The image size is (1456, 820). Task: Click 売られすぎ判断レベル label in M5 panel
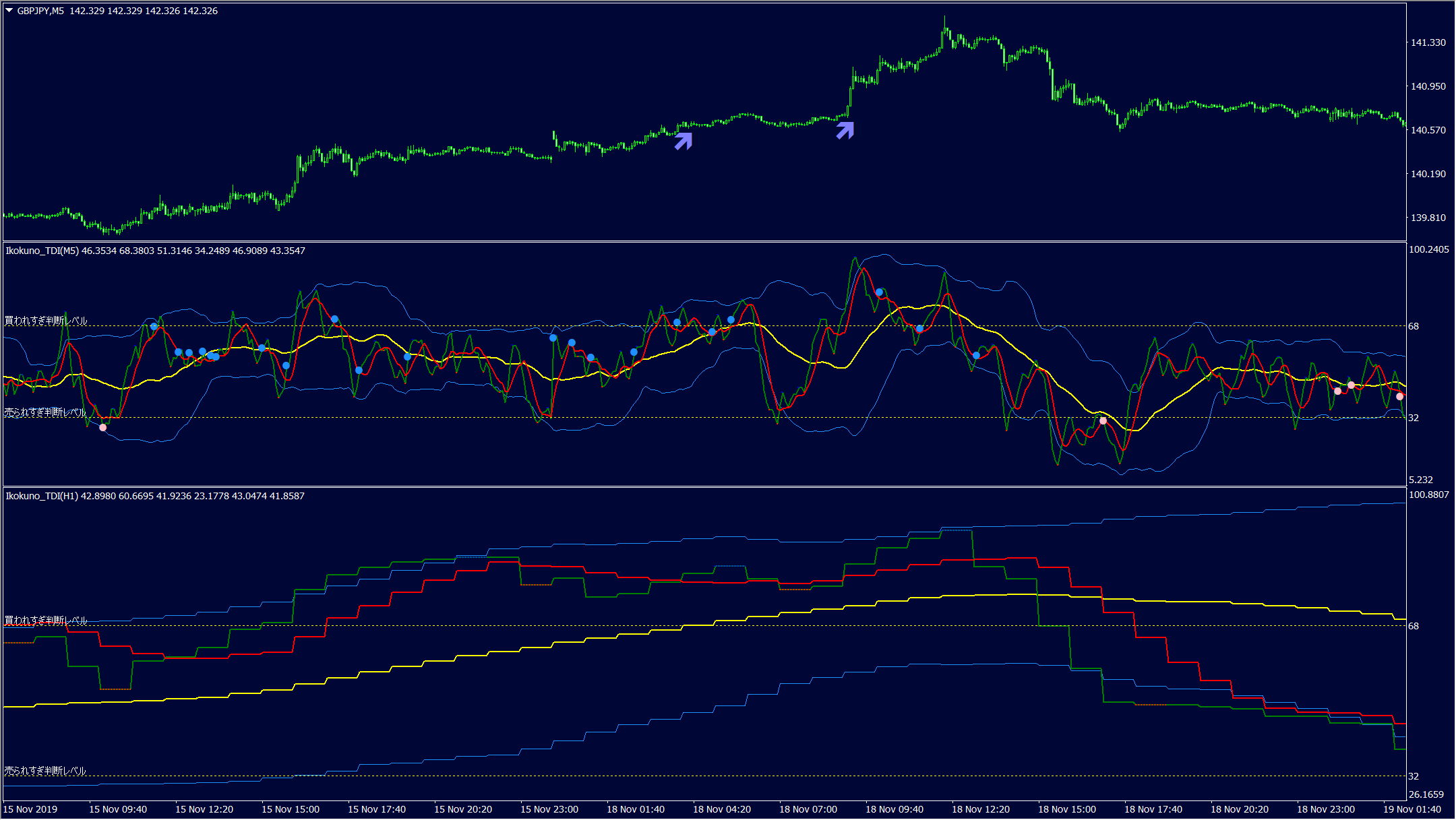point(45,412)
